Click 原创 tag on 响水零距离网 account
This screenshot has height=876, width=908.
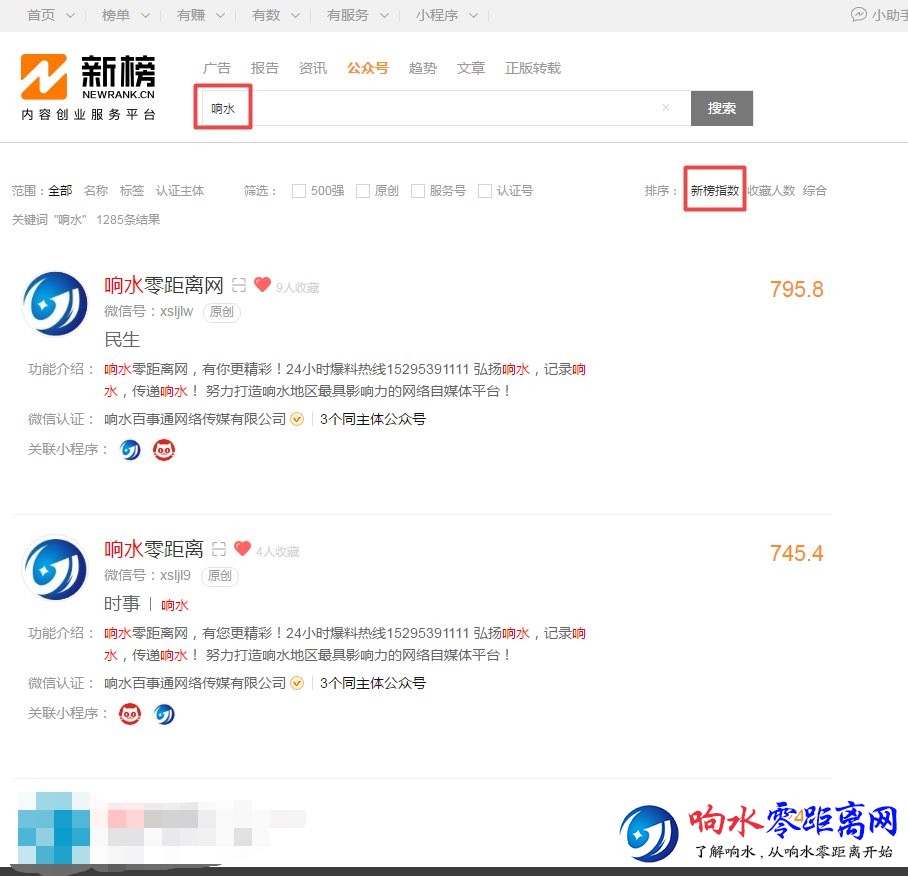tap(222, 312)
